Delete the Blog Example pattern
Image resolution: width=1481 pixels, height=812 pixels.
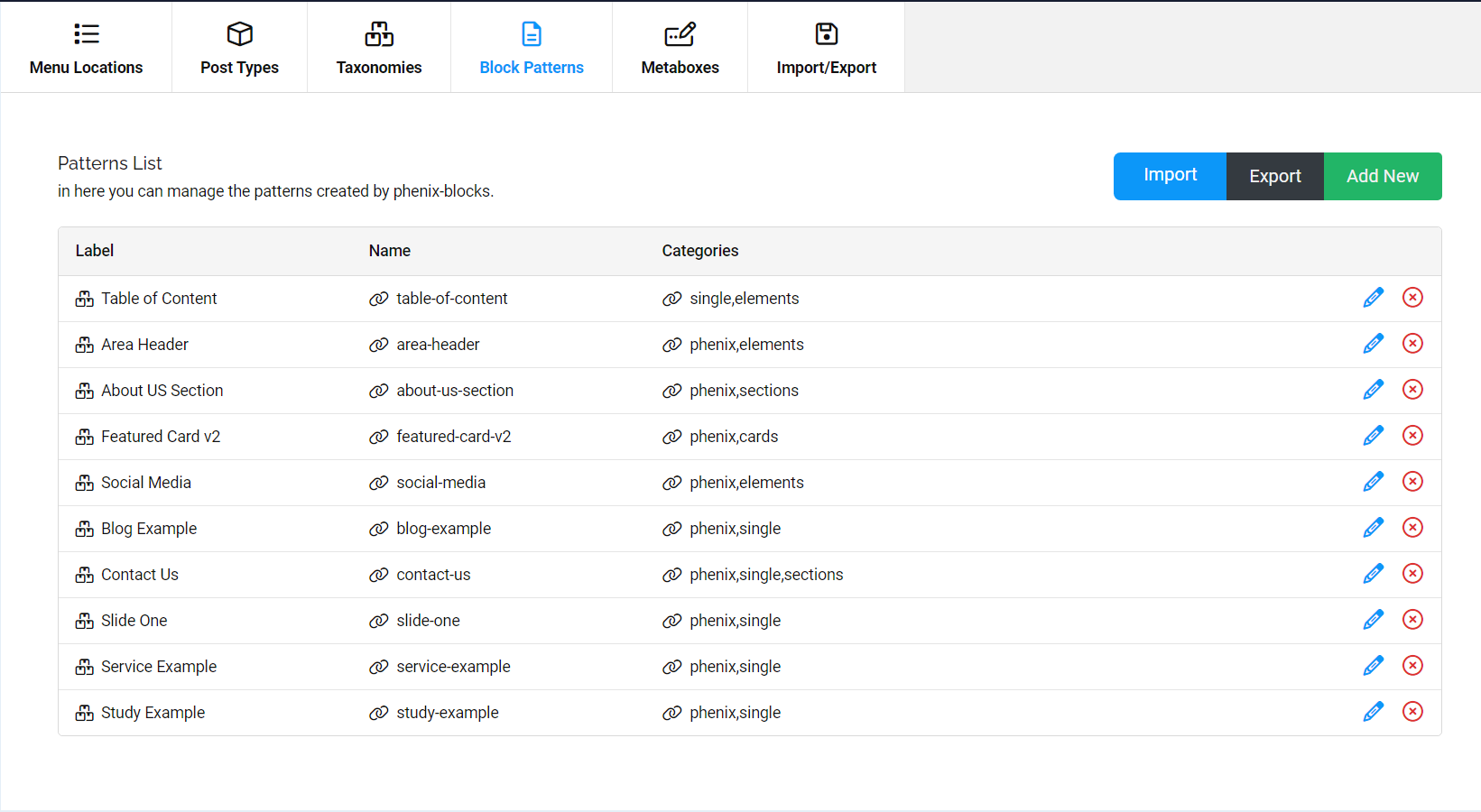1412,528
